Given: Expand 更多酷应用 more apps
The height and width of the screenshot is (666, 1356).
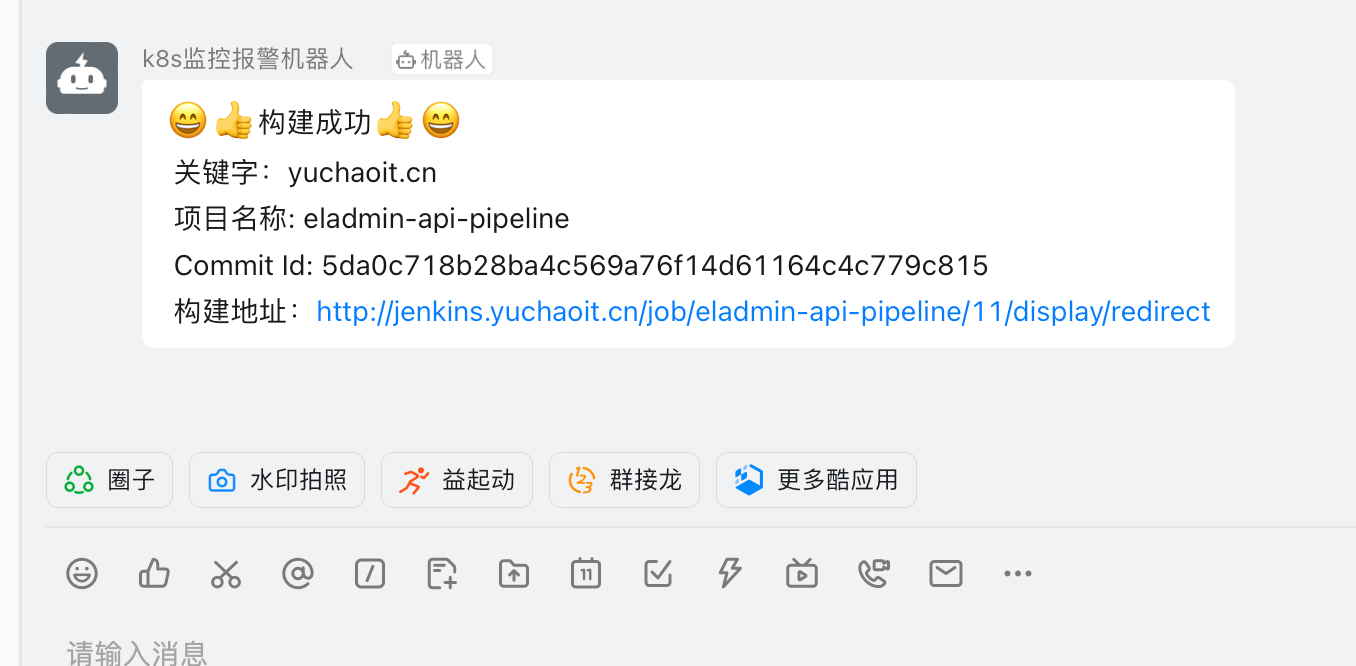Looking at the screenshot, I should pyautogui.click(x=816, y=480).
